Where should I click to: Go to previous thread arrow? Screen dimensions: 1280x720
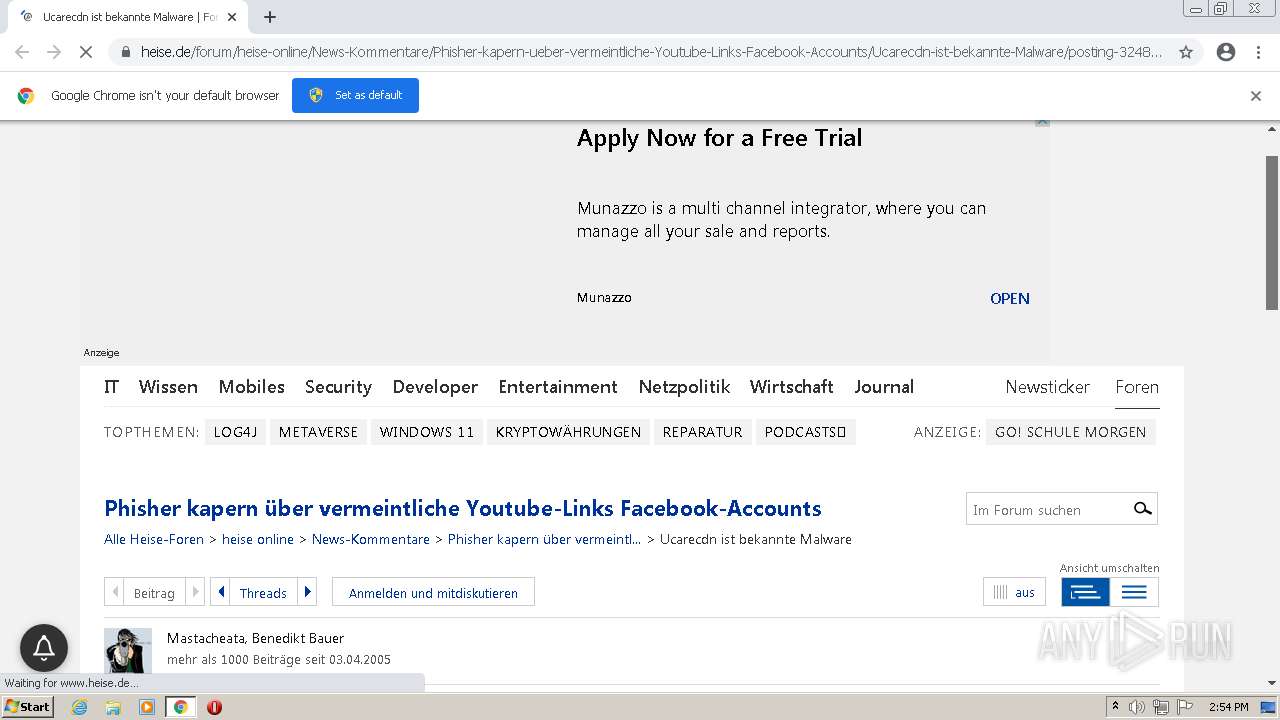tap(220, 592)
